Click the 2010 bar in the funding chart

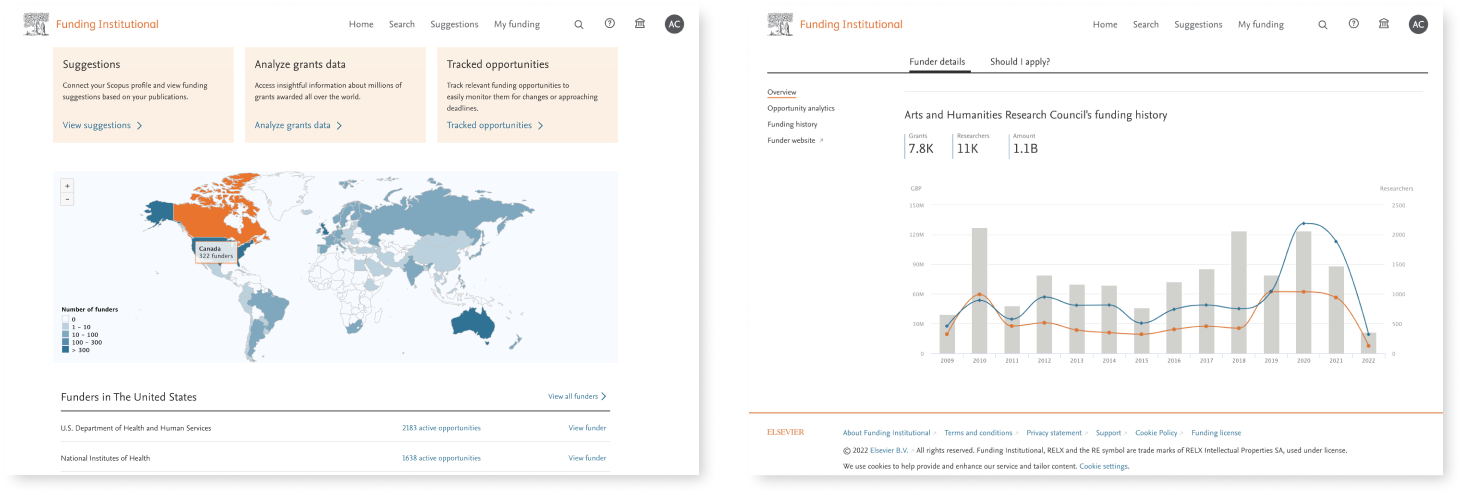(979, 291)
